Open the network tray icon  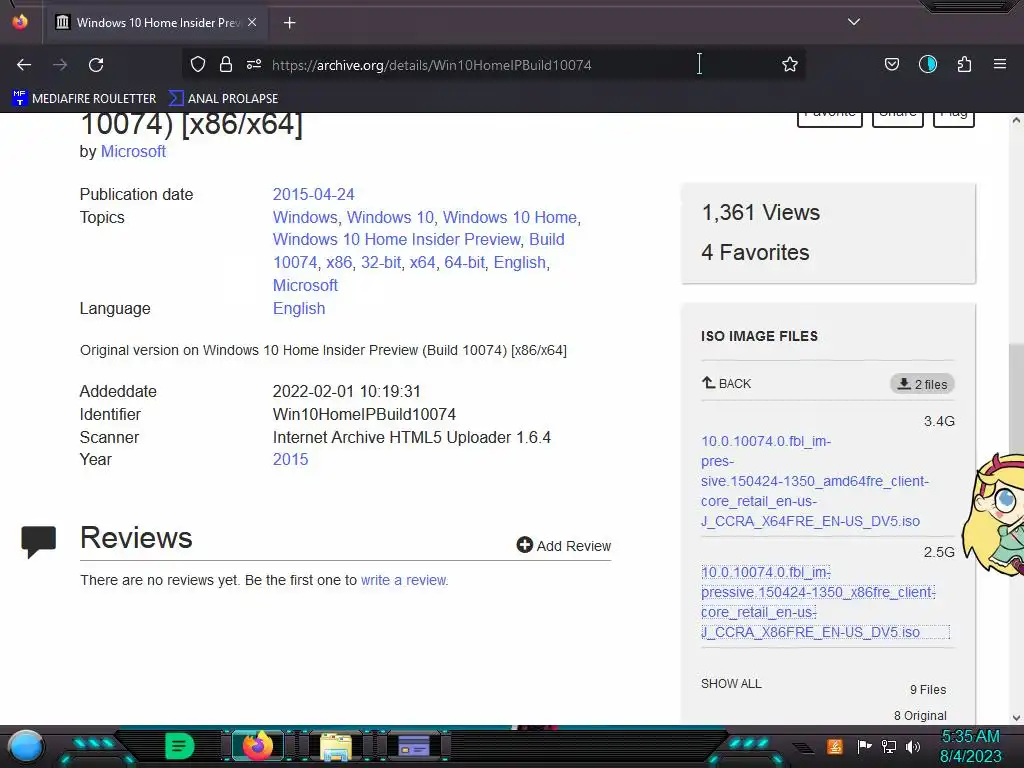[889, 746]
